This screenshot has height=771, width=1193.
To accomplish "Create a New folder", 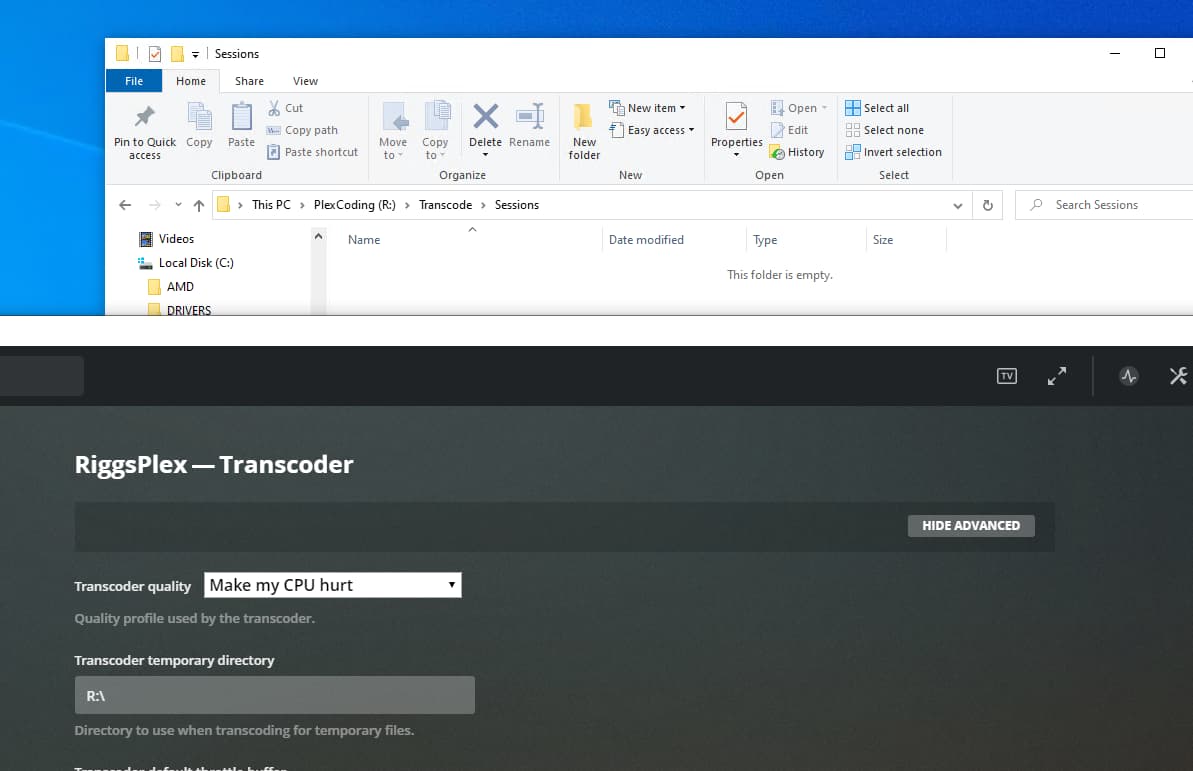I will (584, 131).
